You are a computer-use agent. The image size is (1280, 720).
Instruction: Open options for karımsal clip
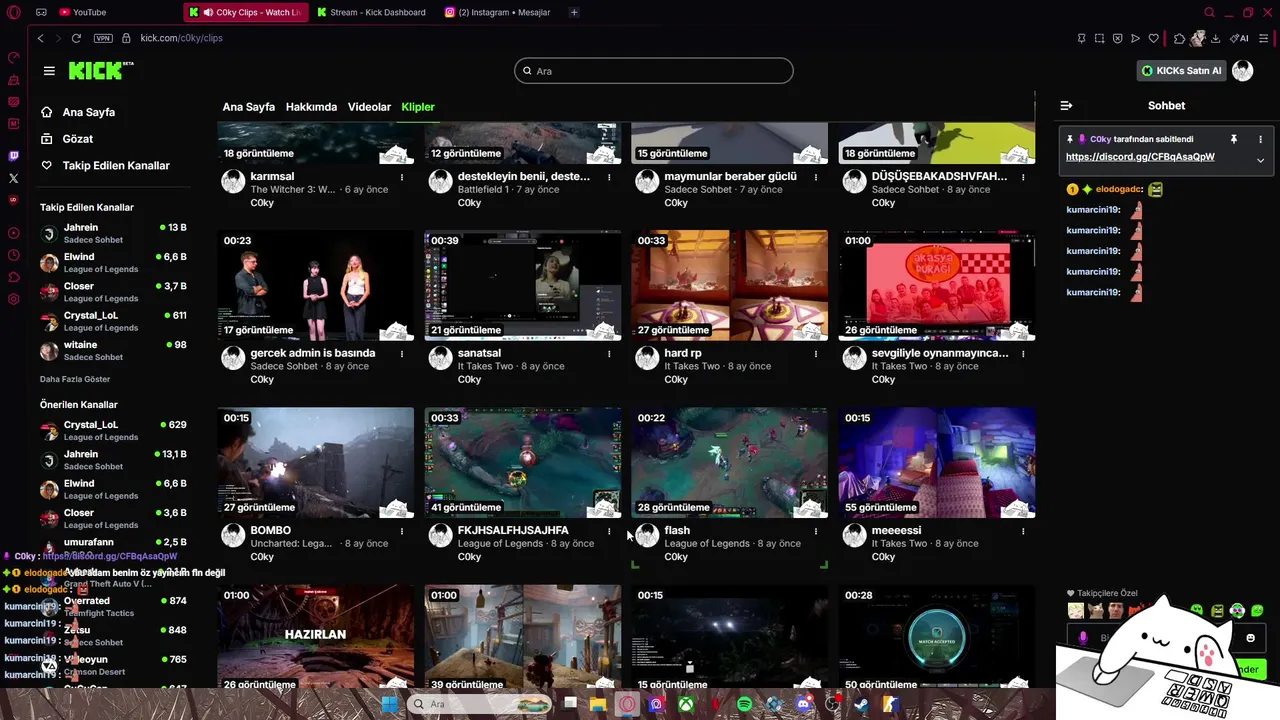point(402,177)
